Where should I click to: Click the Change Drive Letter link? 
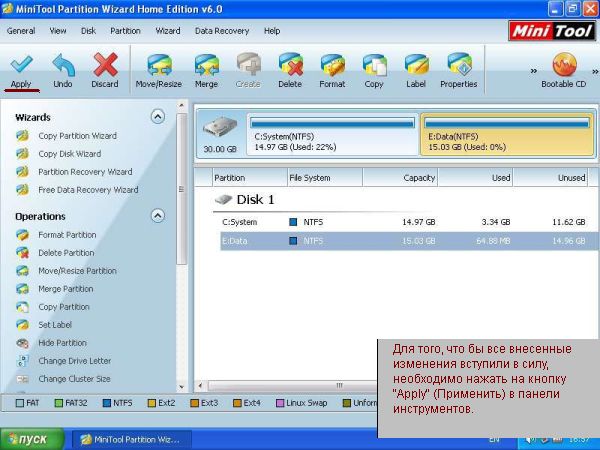[75, 361]
